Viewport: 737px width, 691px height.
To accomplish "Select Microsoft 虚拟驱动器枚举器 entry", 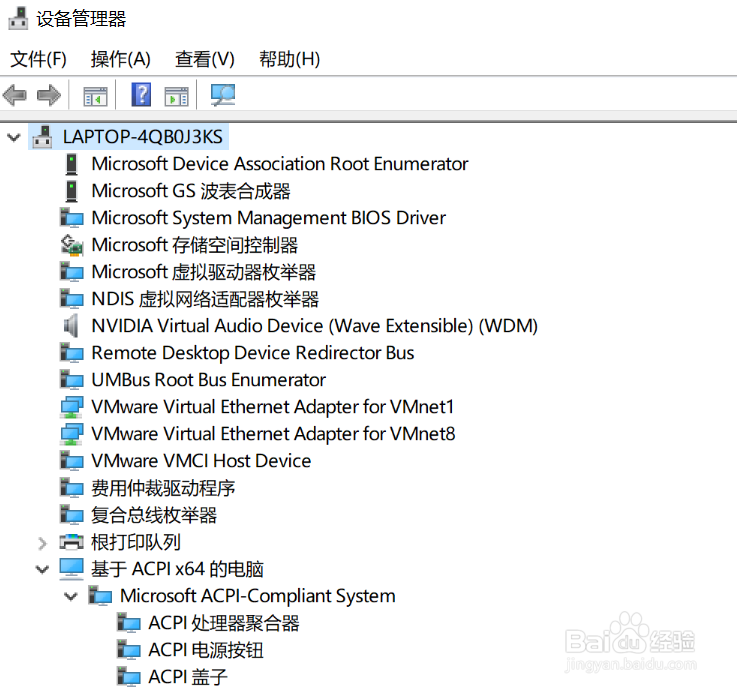I will coord(204,272).
